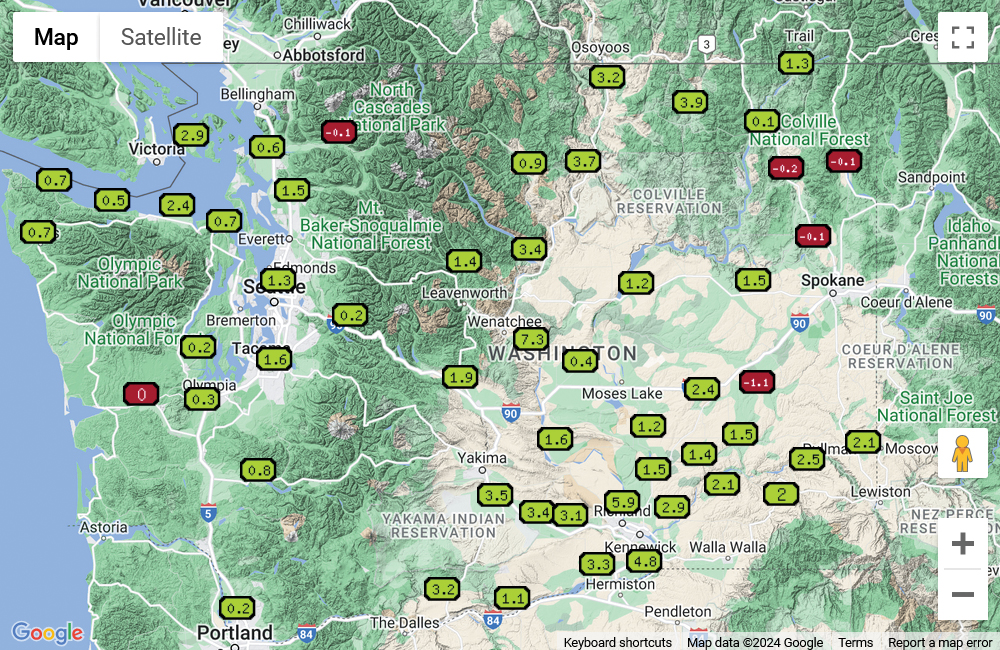Viewport: 1000px width, 650px height.
Task: Open the Terms link
Action: [855, 642]
